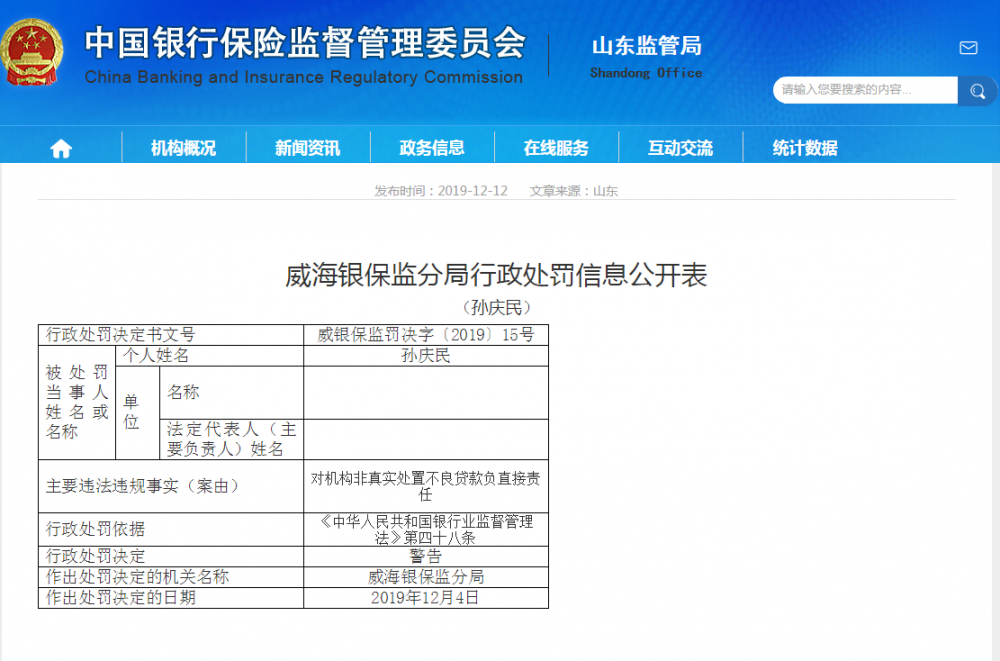Viewport: 1000px width, 661px height.
Task: Click the 山东监管局 header link
Action: (646, 46)
